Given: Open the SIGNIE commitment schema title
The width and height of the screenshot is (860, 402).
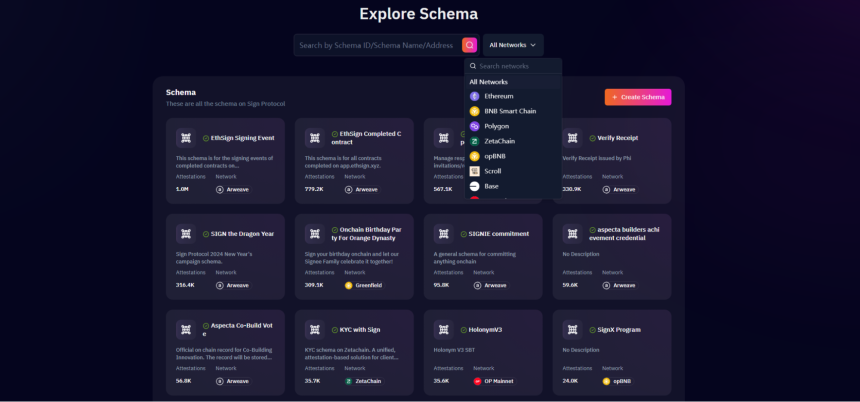Looking at the screenshot, I should (x=499, y=234).
